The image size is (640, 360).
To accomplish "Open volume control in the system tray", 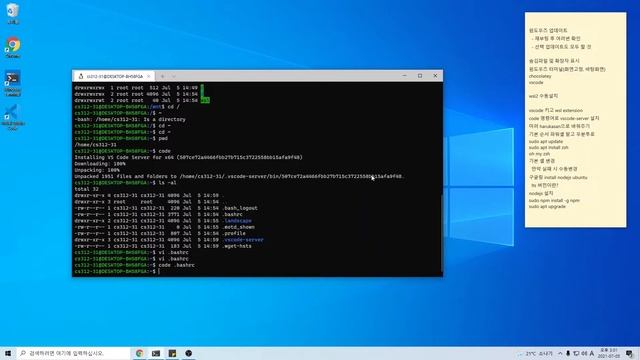I will (x=584, y=353).
